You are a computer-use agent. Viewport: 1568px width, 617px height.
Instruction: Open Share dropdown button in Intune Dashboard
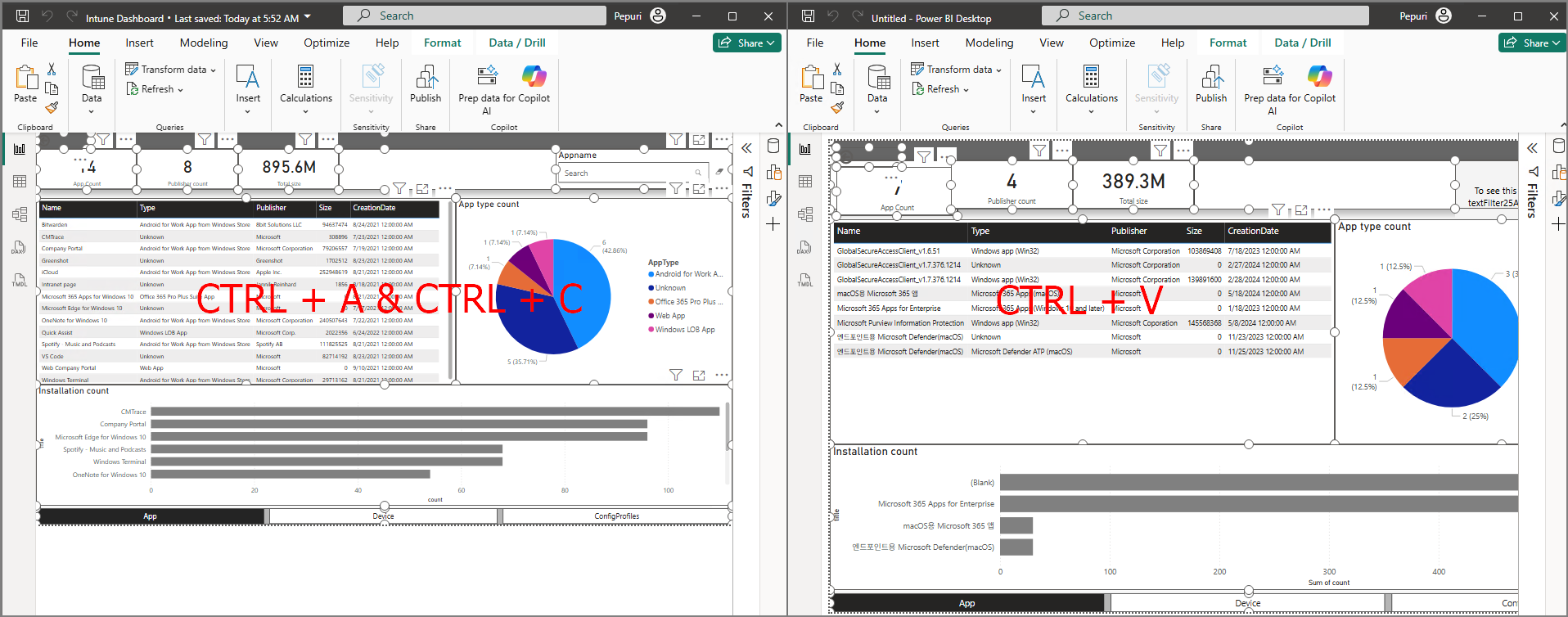pyautogui.click(x=746, y=43)
